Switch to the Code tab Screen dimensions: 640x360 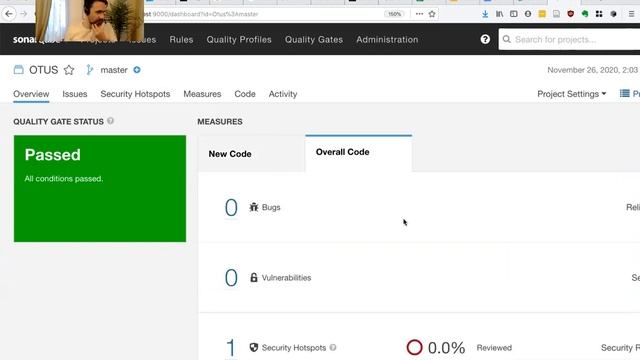(x=245, y=94)
